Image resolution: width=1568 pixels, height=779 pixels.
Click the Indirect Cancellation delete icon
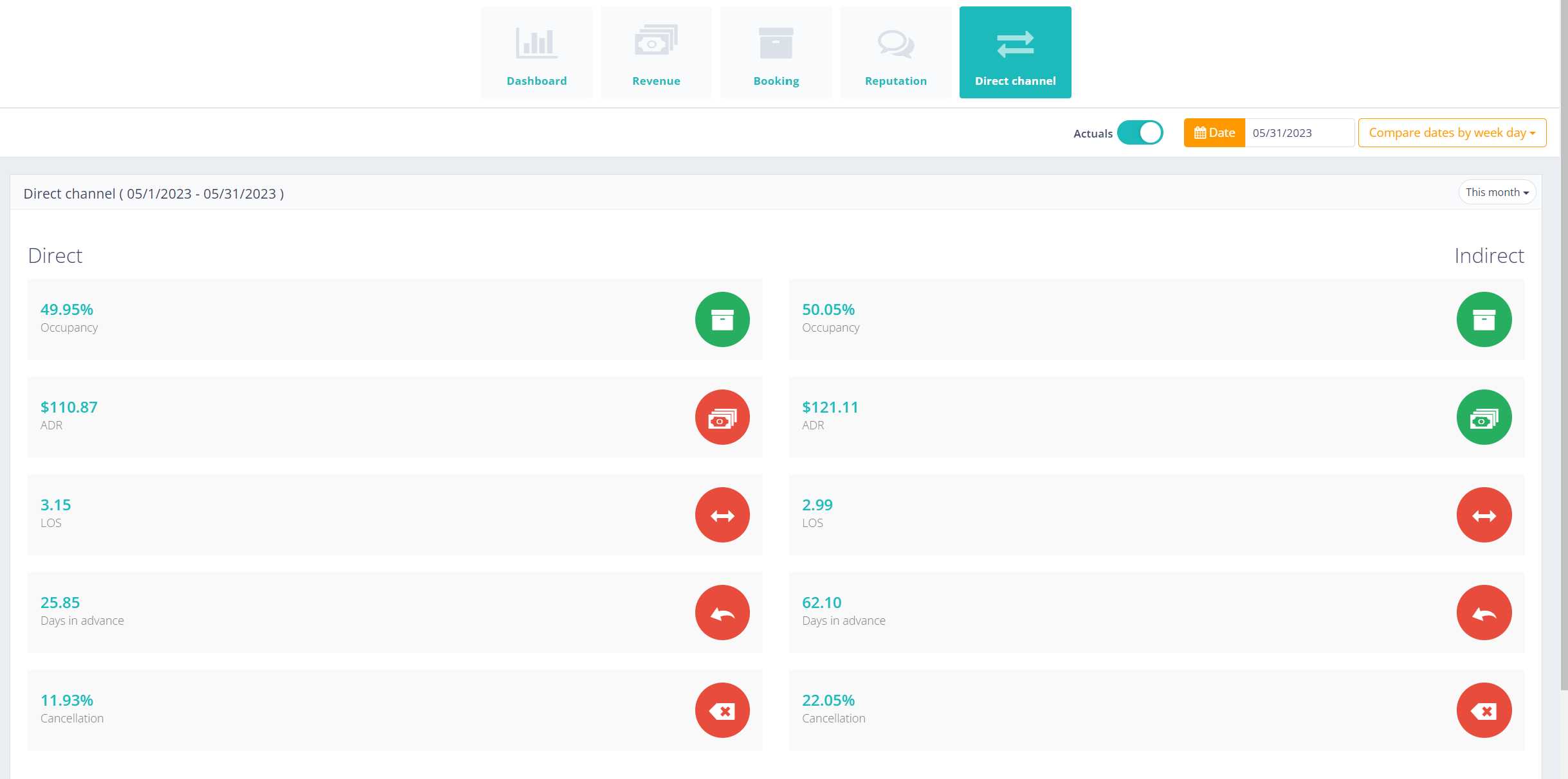coord(1484,710)
